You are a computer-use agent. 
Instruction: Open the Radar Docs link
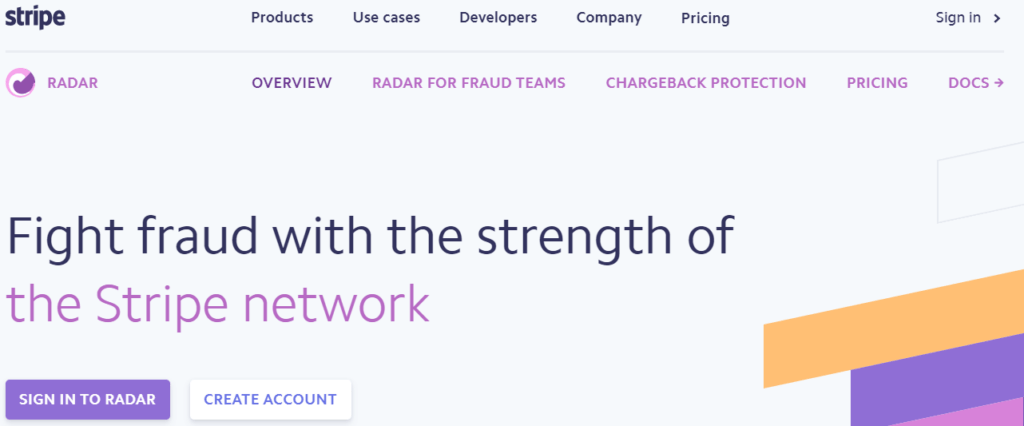pos(976,83)
